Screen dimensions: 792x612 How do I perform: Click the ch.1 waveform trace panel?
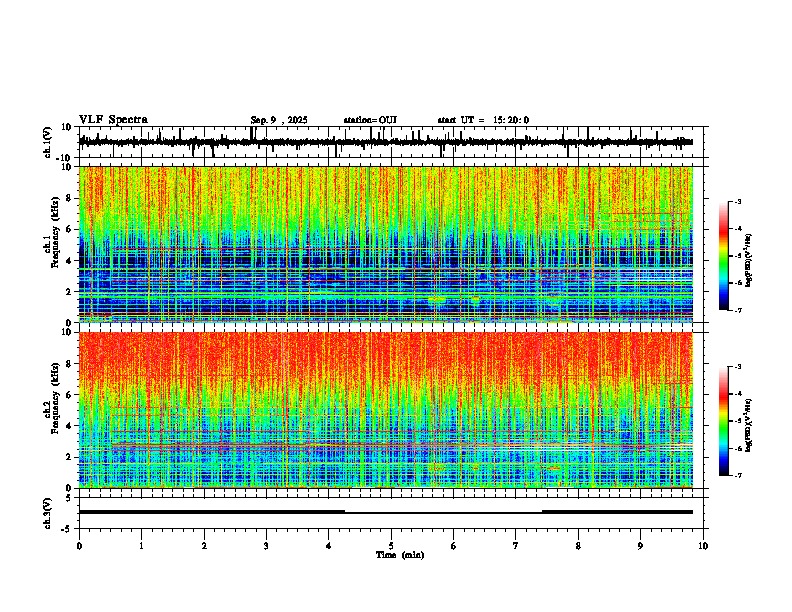click(x=393, y=142)
